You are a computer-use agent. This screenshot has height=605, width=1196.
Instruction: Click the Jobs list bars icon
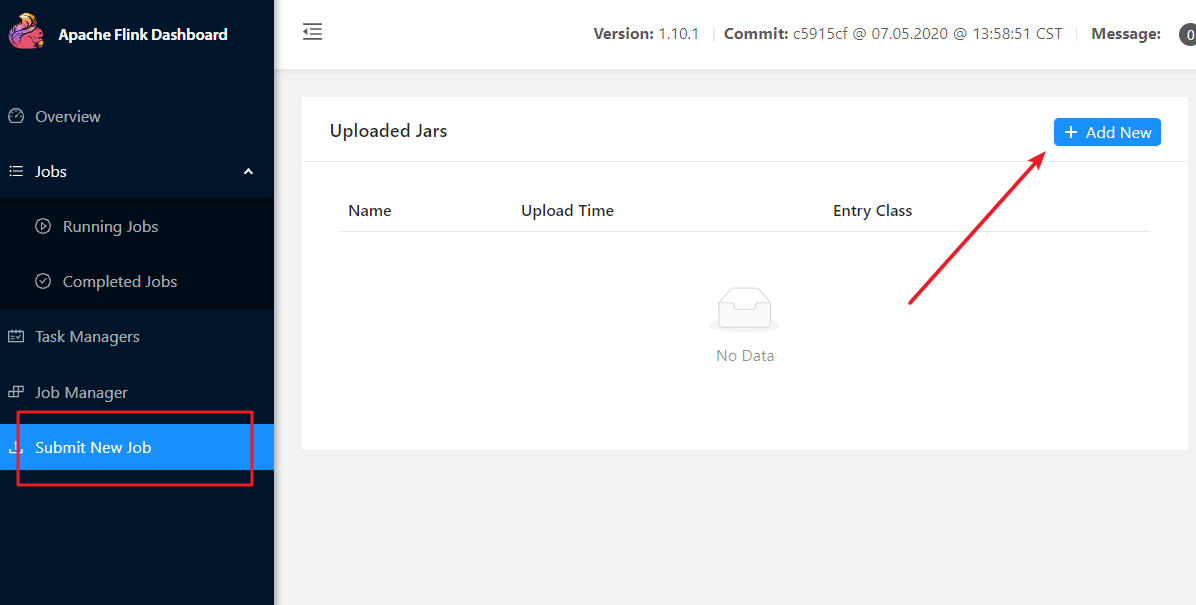[16, 172]
